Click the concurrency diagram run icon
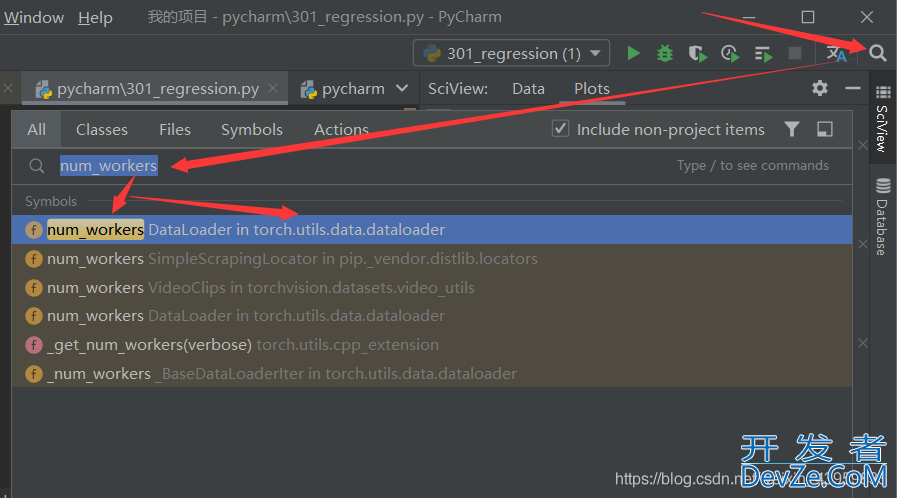 (x=763, y=54)
